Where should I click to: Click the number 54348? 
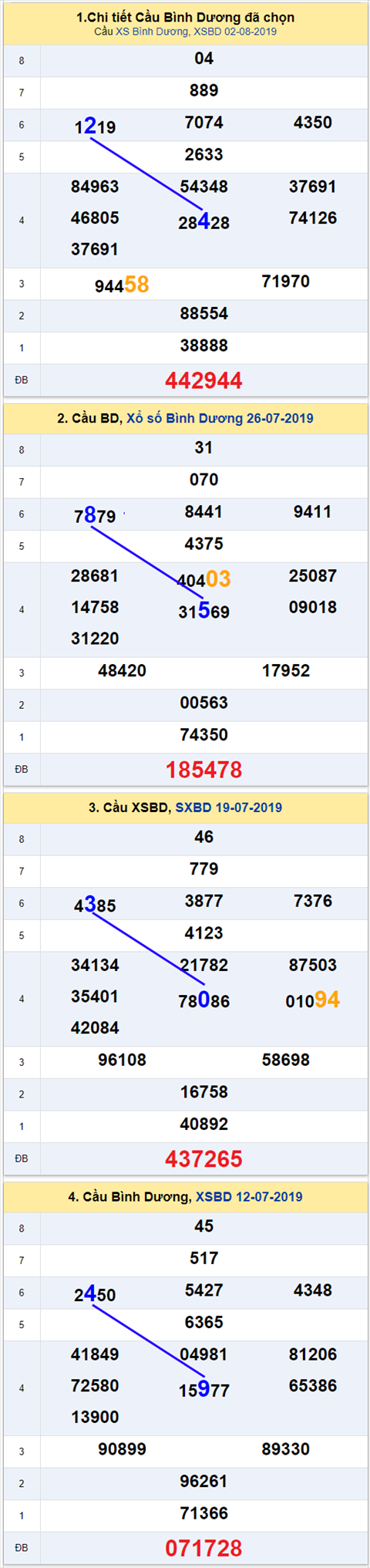(x=203, y=187)
